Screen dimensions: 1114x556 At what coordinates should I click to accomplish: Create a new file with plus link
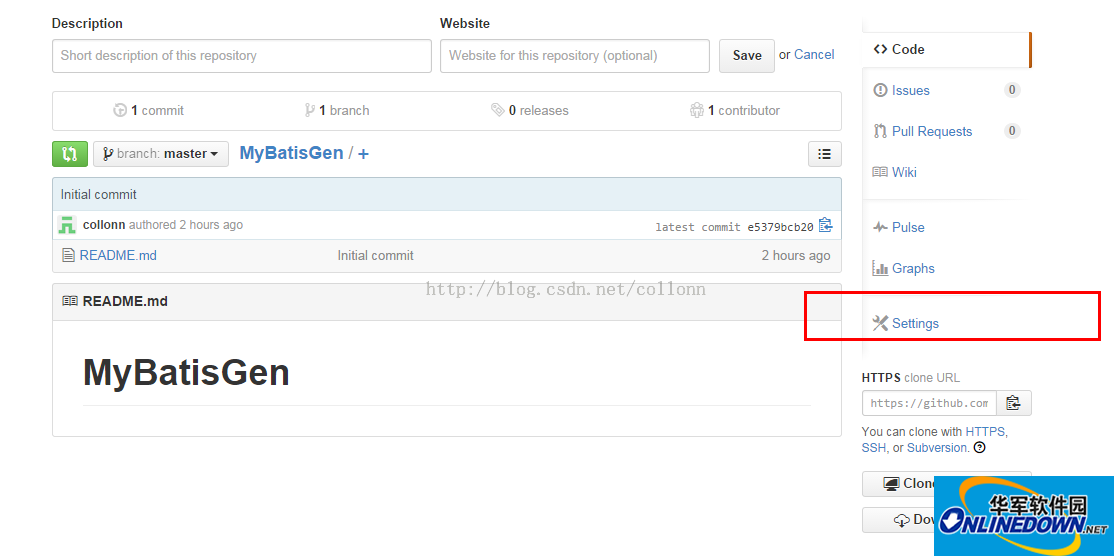click(x=363, y=153)
